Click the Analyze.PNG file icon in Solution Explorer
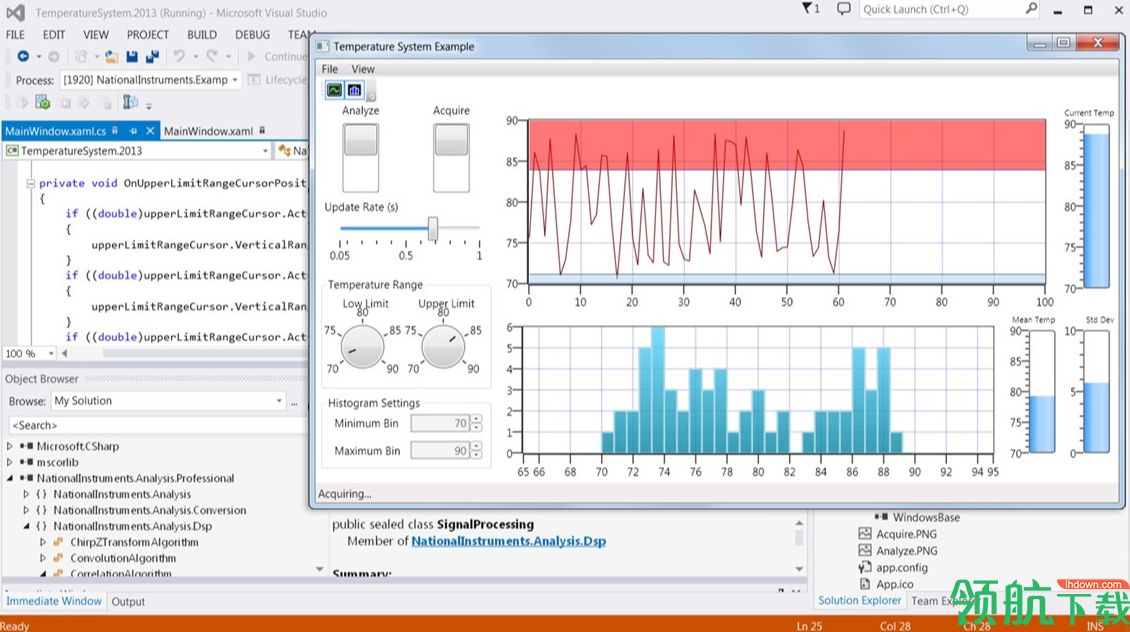The image size is (1130, 632). click(x=865, y=551)
